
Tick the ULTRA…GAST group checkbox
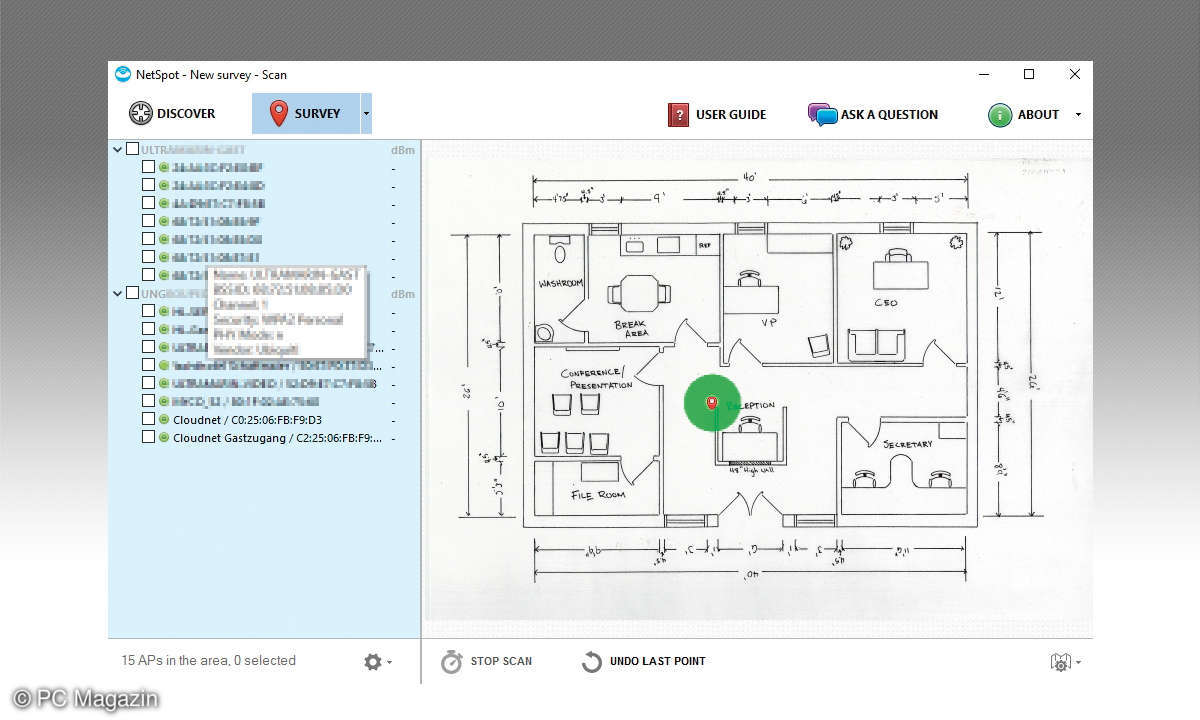pyautogui.click(x=132, y=149)
